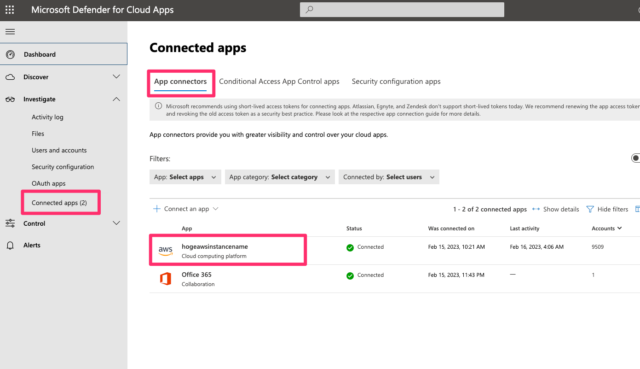Screen dimensions: 640x369
Task: Click the Investigate binoculars icon
Action: click(10, 99)
